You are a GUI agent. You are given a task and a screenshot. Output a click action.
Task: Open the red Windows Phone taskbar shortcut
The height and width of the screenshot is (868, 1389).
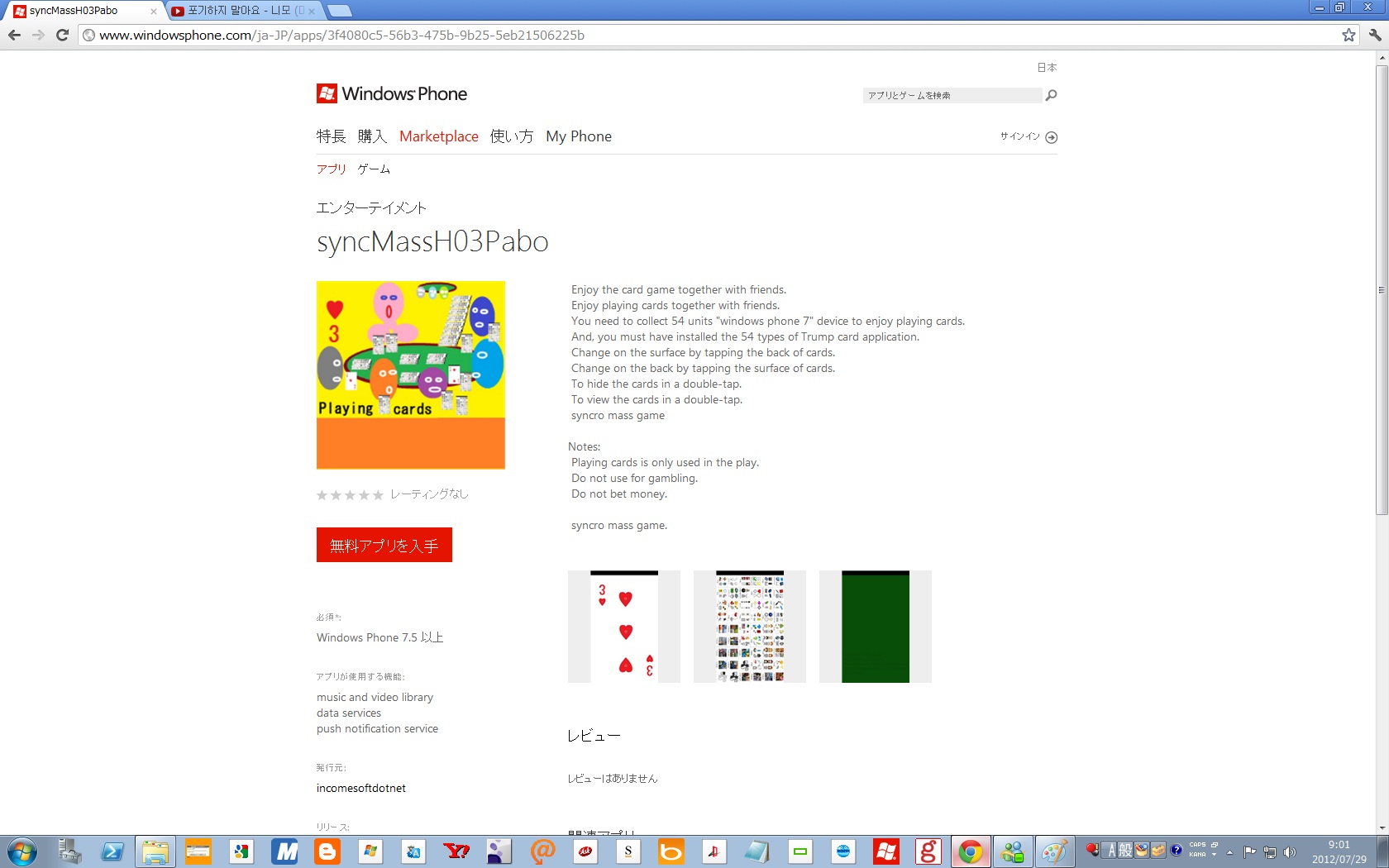886,851
